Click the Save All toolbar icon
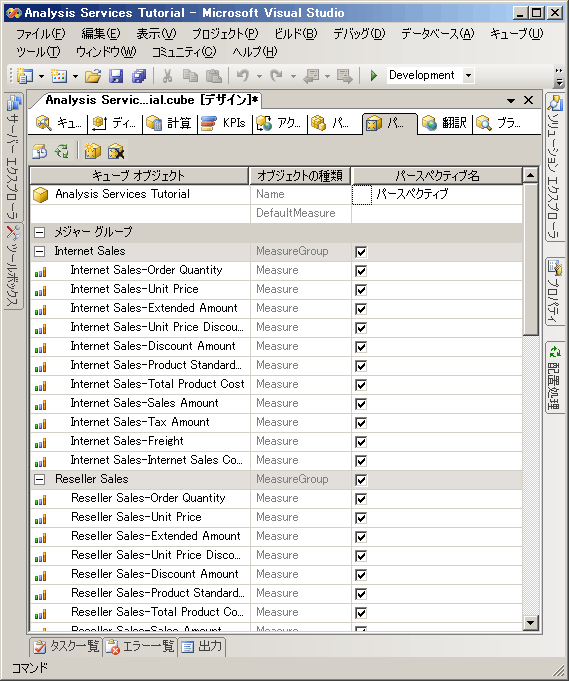 click(139, 76)
